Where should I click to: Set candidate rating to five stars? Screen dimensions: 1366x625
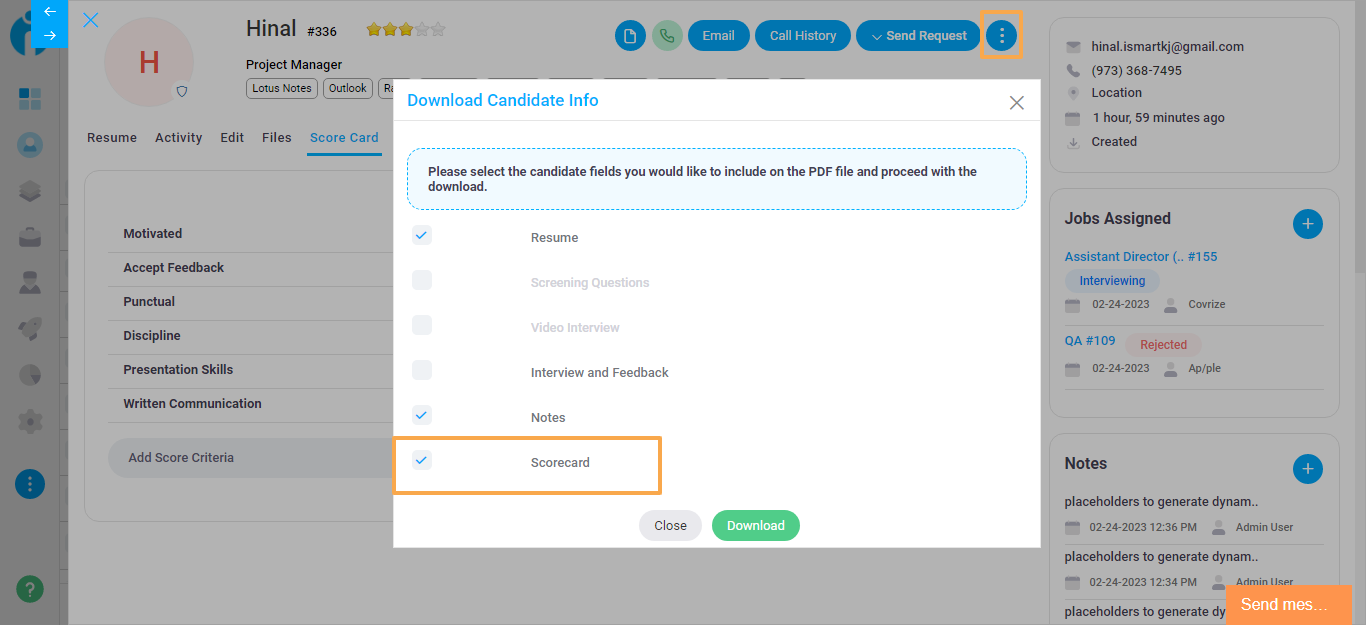(438, 30)
